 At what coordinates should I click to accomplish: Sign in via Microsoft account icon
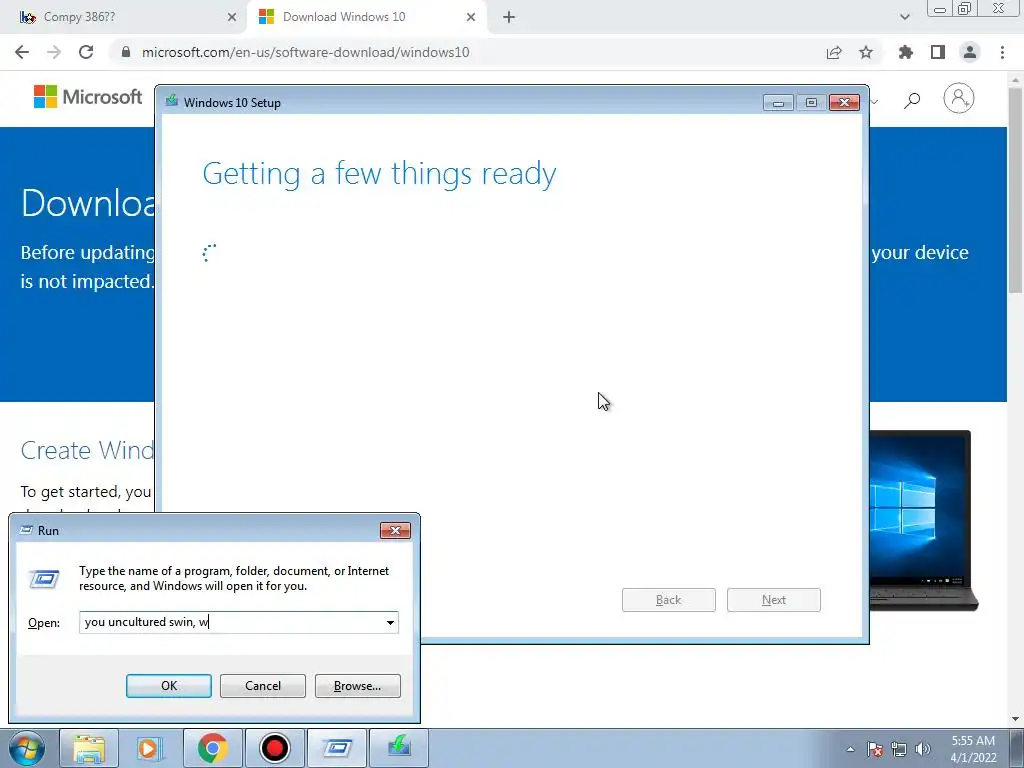tap(959, 98)
